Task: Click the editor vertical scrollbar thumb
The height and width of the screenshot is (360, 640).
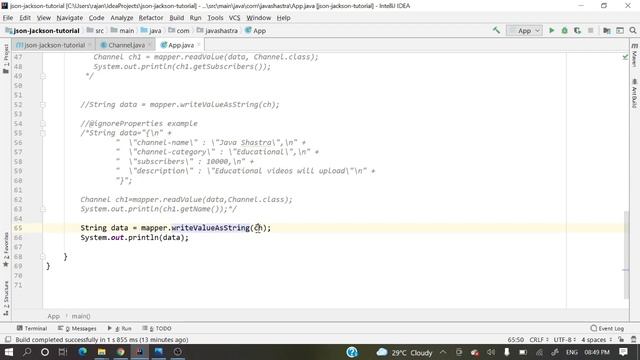Action: coord(626,255)
